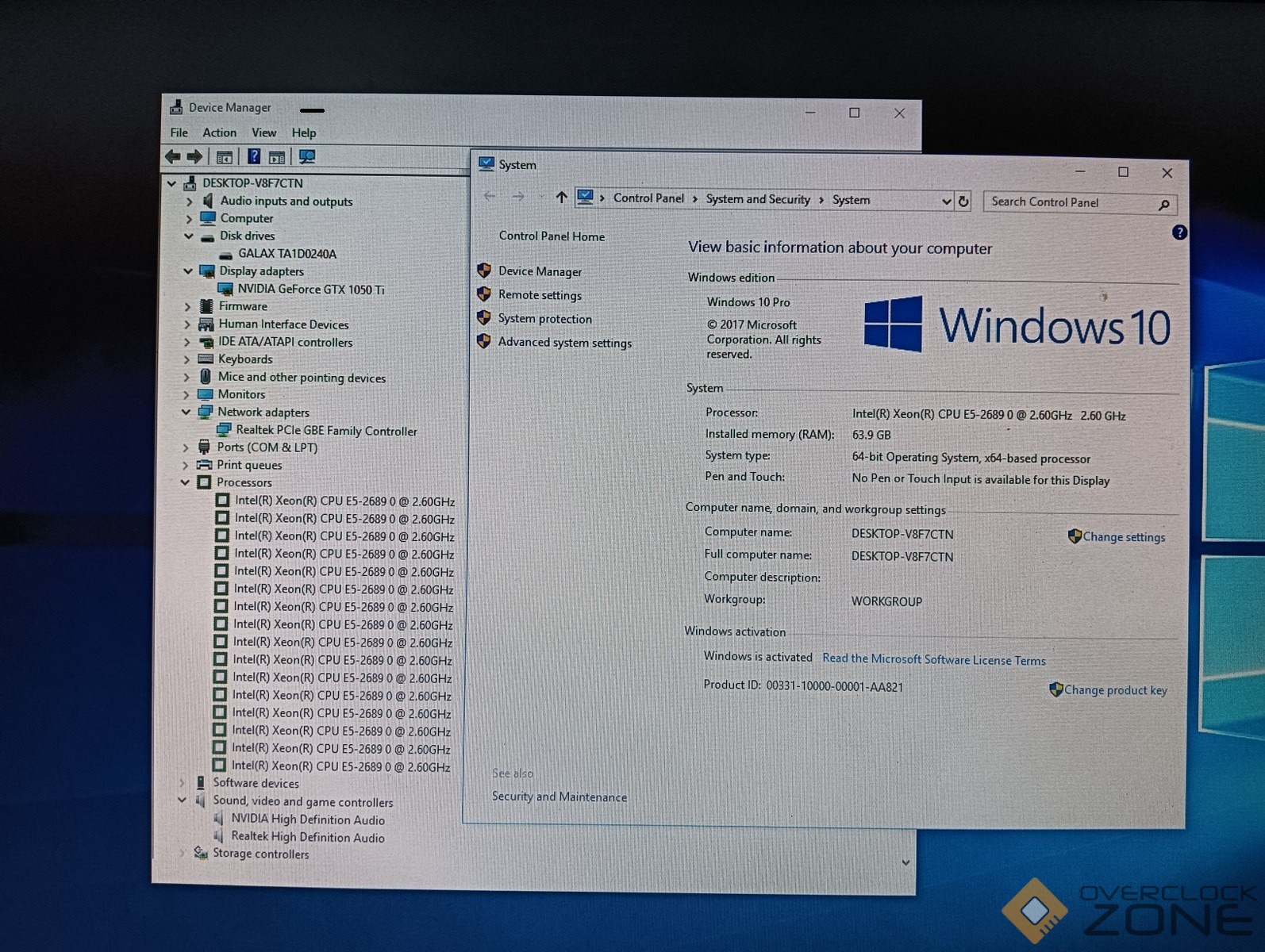
Task: Collapse the Disk drives node
Action: [x=189, y=236]
